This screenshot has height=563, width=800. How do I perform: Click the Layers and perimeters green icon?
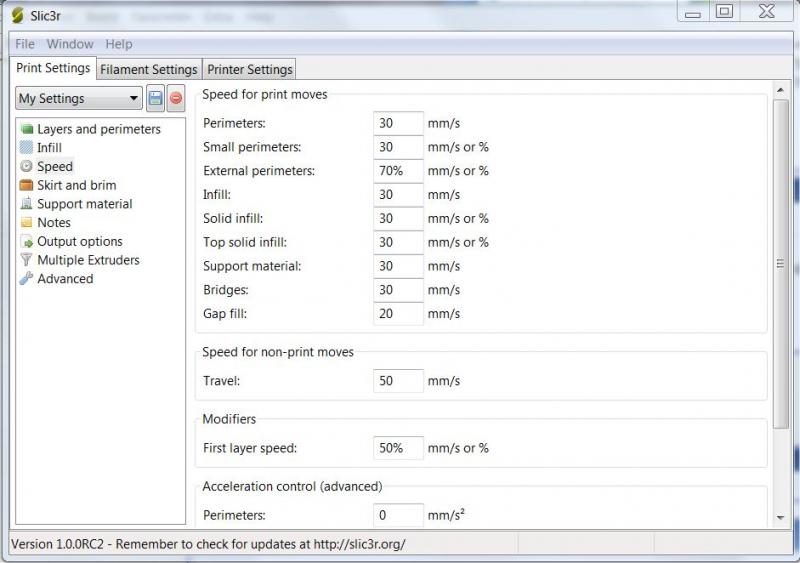click(x=27, y=129)
